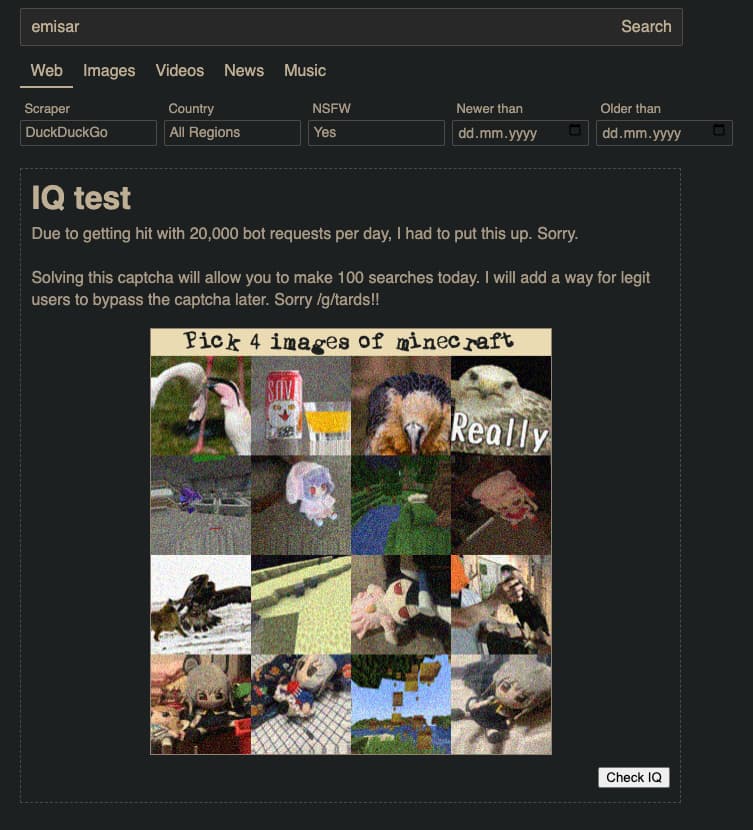Open the Older than calendar picker icon

click(719, 130)
